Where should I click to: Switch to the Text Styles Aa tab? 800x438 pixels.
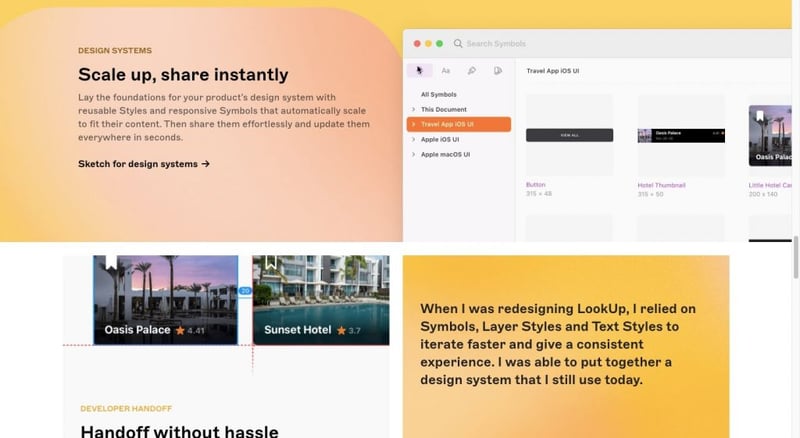tap(445, 70)
